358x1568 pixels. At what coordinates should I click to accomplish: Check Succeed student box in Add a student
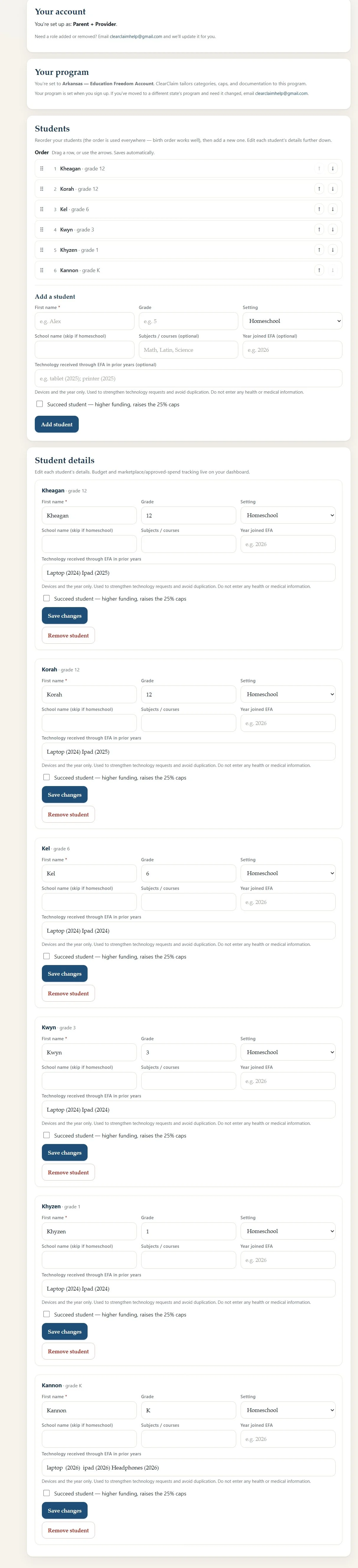[40, 404]
